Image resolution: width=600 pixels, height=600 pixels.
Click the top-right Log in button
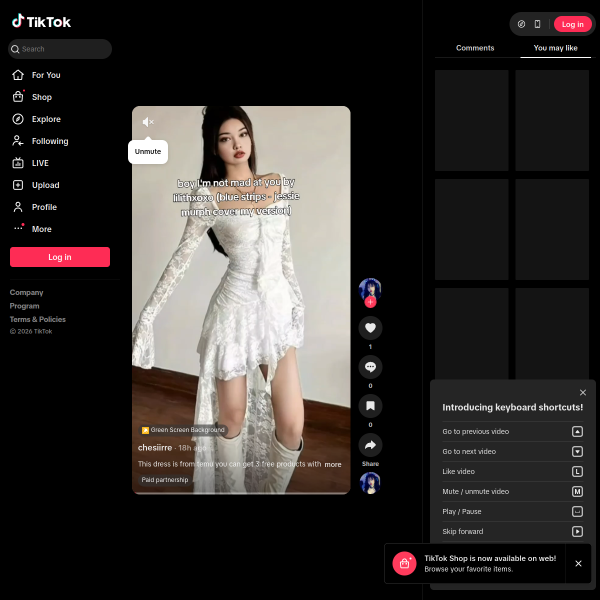(572, 24)
